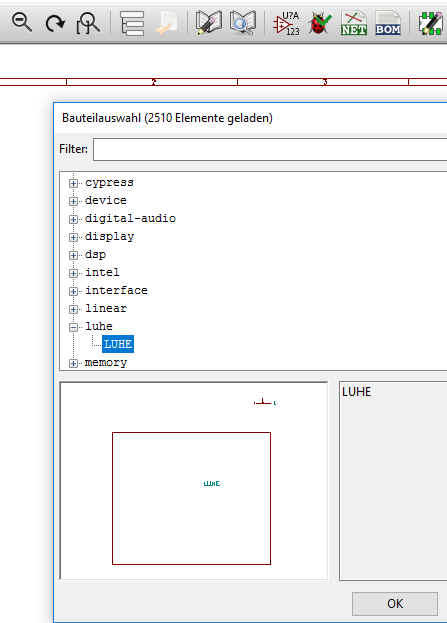Select the digital-audio library label
This screenshot has width=447, height=623.
pos(130,218)
